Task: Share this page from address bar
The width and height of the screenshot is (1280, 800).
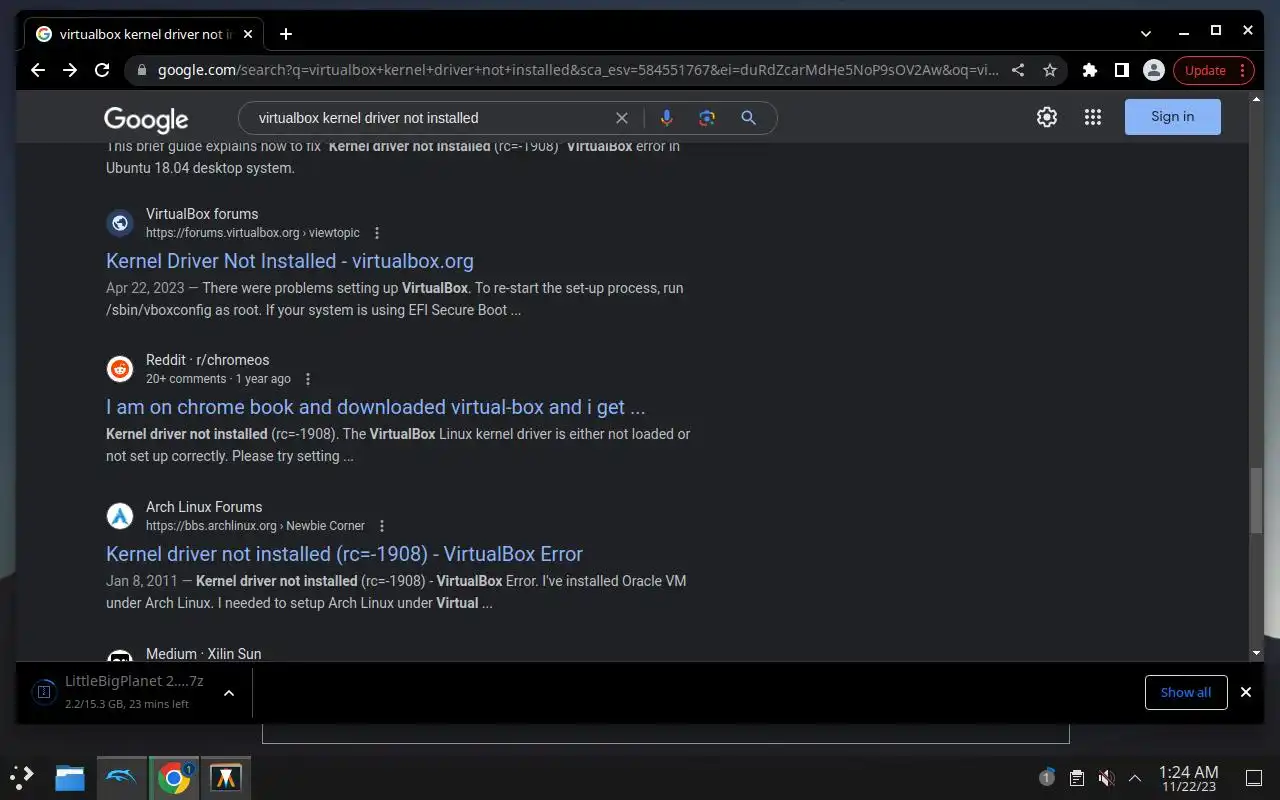Action: 1018,70
